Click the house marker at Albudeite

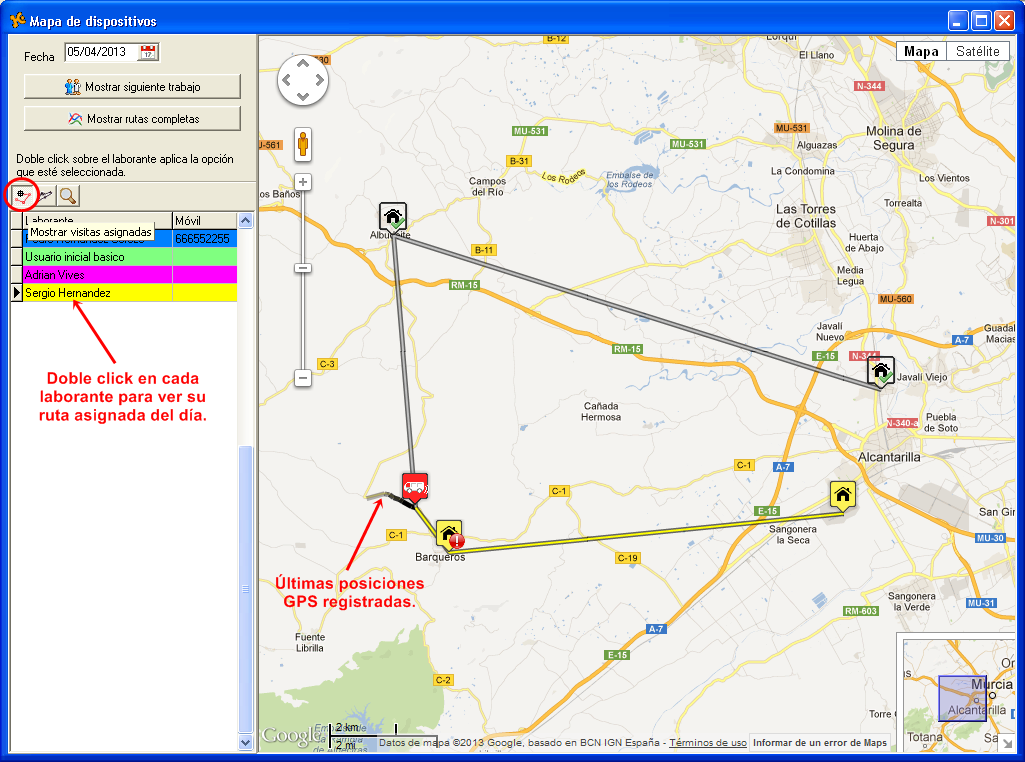392,216
